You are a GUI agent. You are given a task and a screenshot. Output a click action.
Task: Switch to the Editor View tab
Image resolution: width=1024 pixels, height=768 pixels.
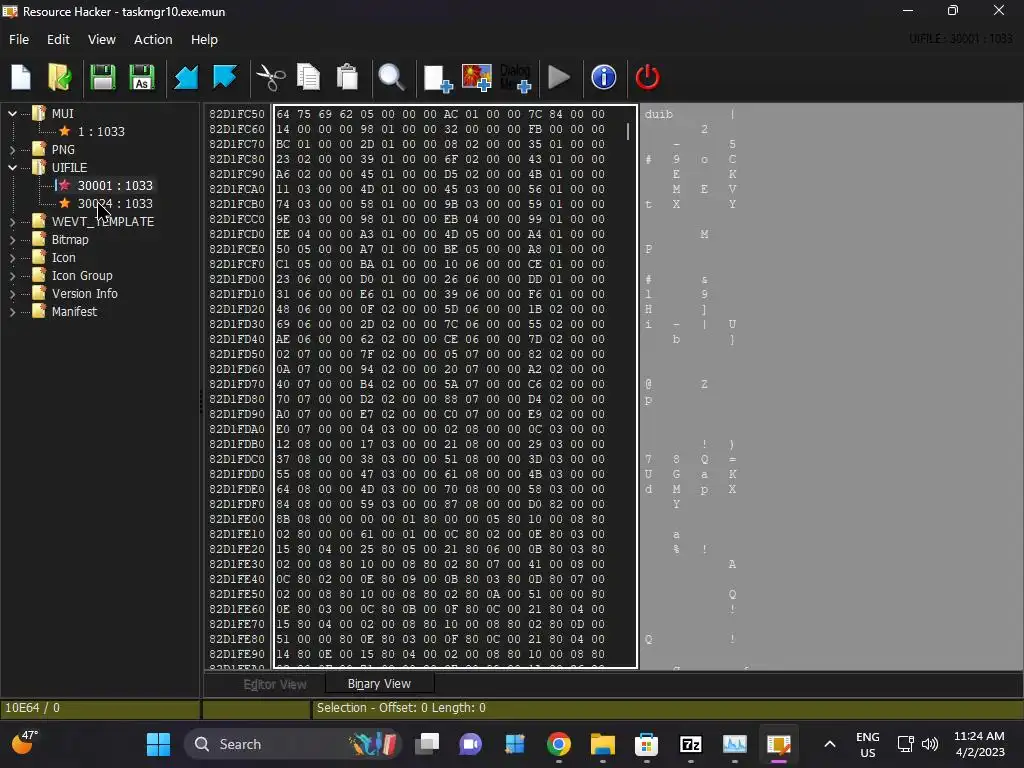point(274,684)
